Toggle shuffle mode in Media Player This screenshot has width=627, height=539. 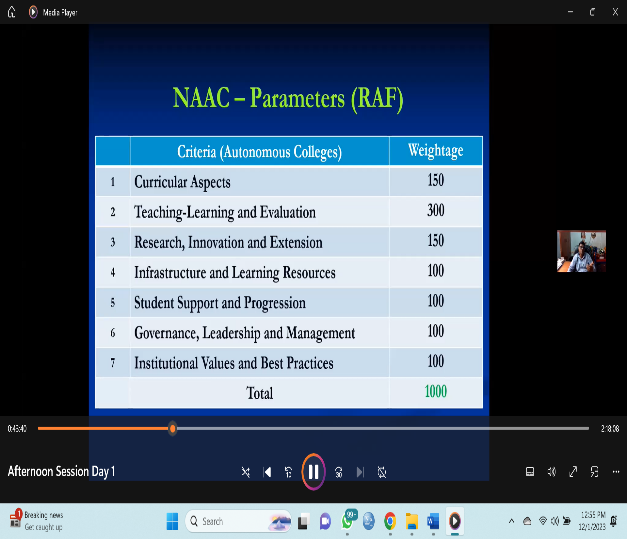[x=246, y=472]
